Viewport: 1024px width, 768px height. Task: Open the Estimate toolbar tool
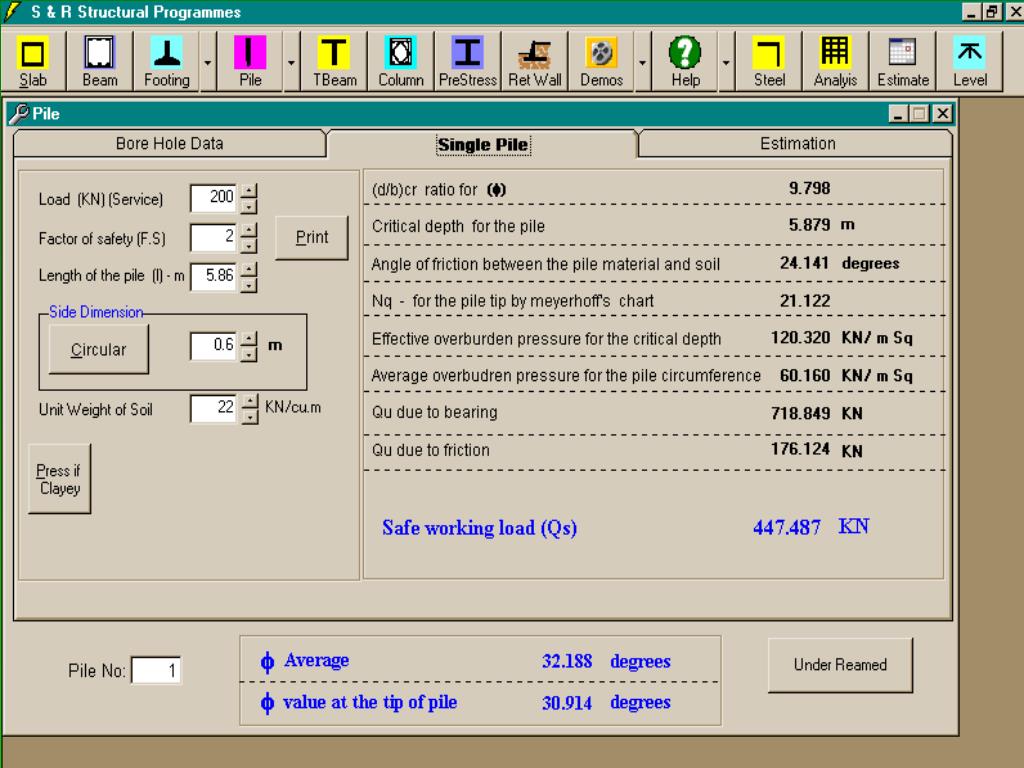click(903, 61)
